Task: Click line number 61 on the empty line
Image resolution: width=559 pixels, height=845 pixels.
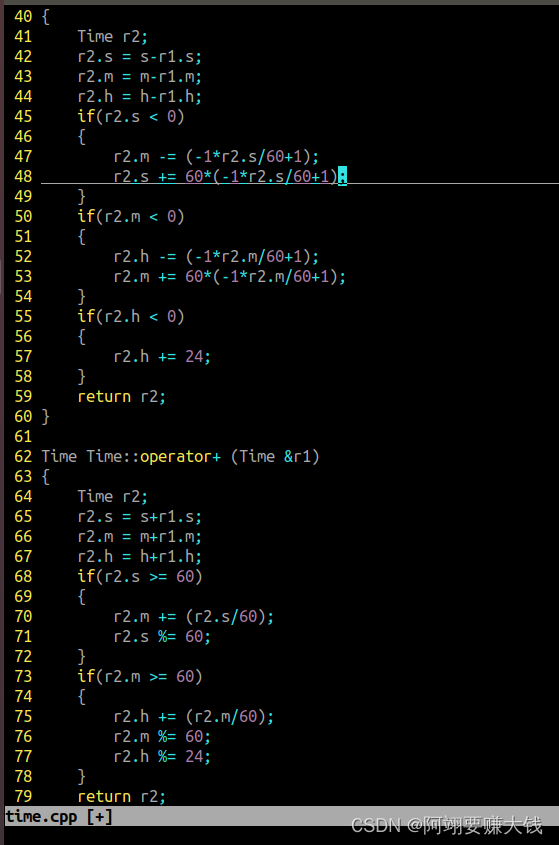Action: click(23, 437)
